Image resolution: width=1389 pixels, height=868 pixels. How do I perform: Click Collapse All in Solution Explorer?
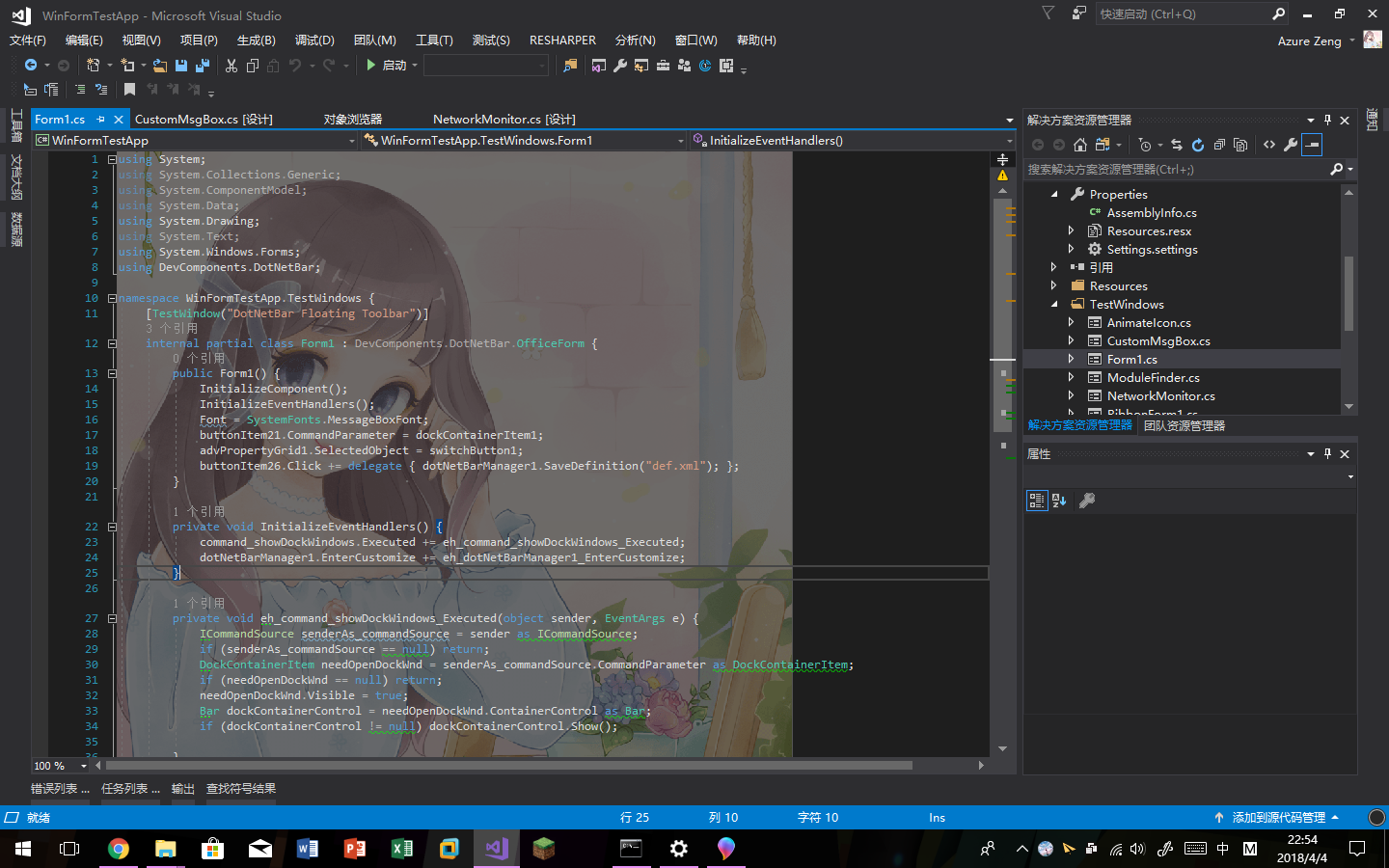pyautogui.click(x=1219, y=145)
